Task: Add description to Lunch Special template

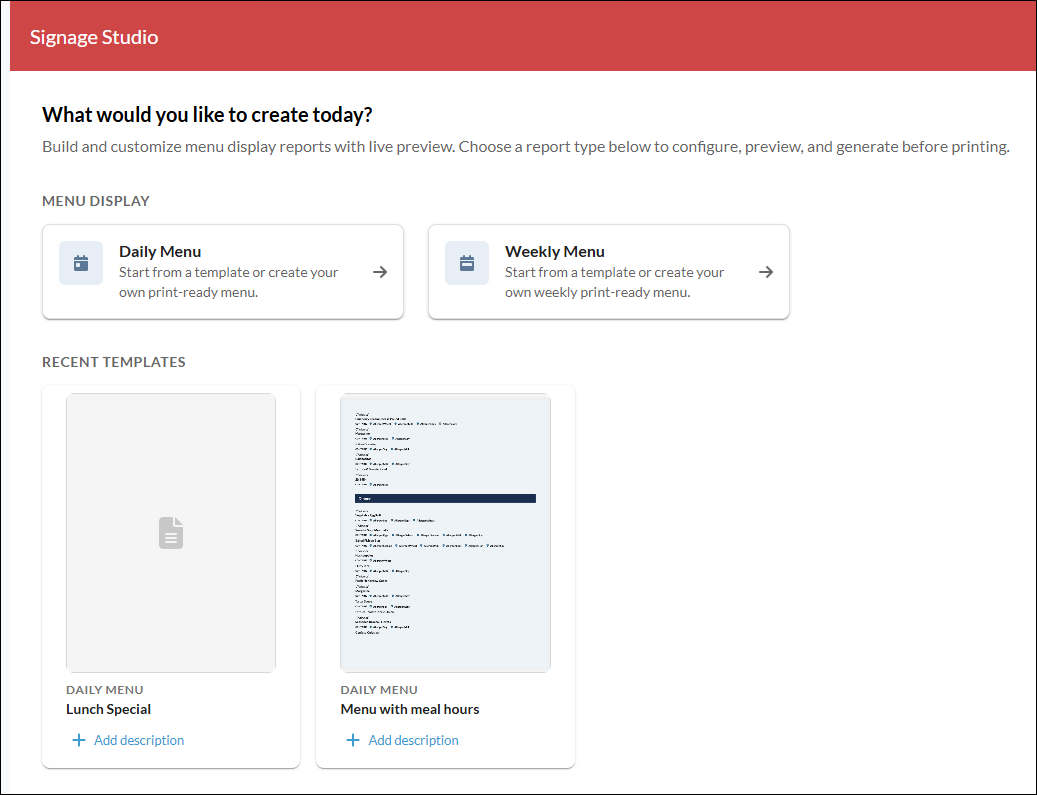Action: point(139,740)
